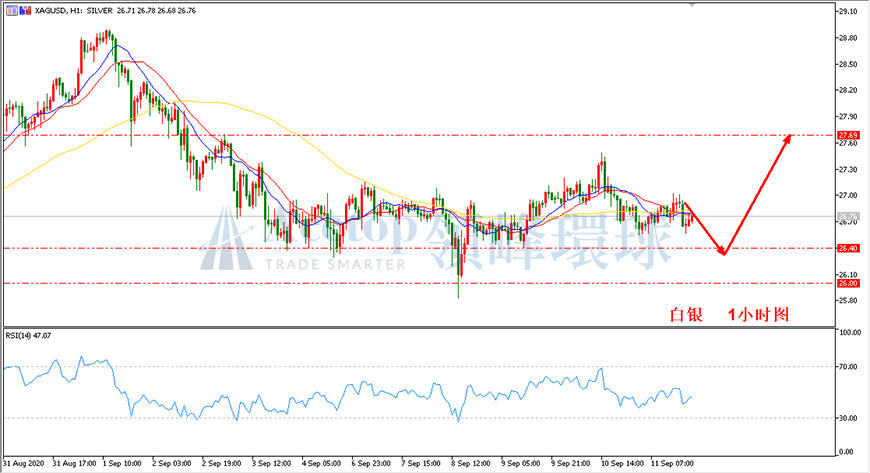This screenshot has width=870, height=473.
Task: Click the depth of market icon
Action: point(25,11)
